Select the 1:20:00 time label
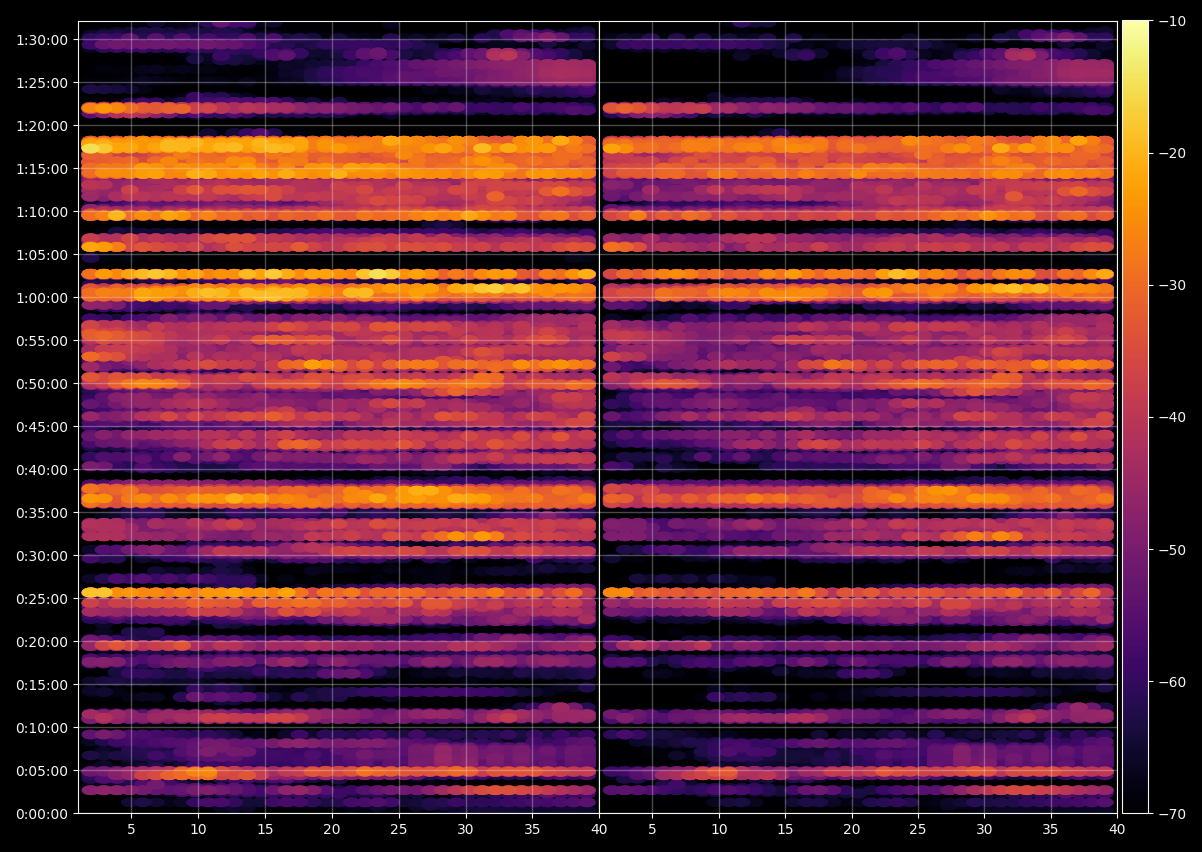Screen dimensions: 1202x852 click(x=42, y=126)
